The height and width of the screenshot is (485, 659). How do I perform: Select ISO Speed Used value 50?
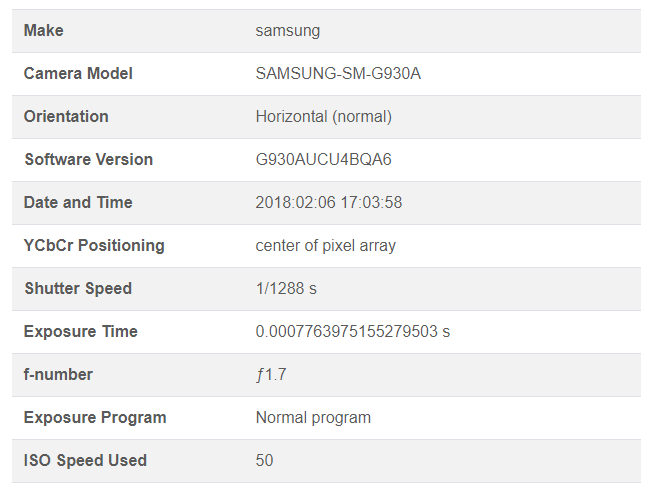point(264,461)
